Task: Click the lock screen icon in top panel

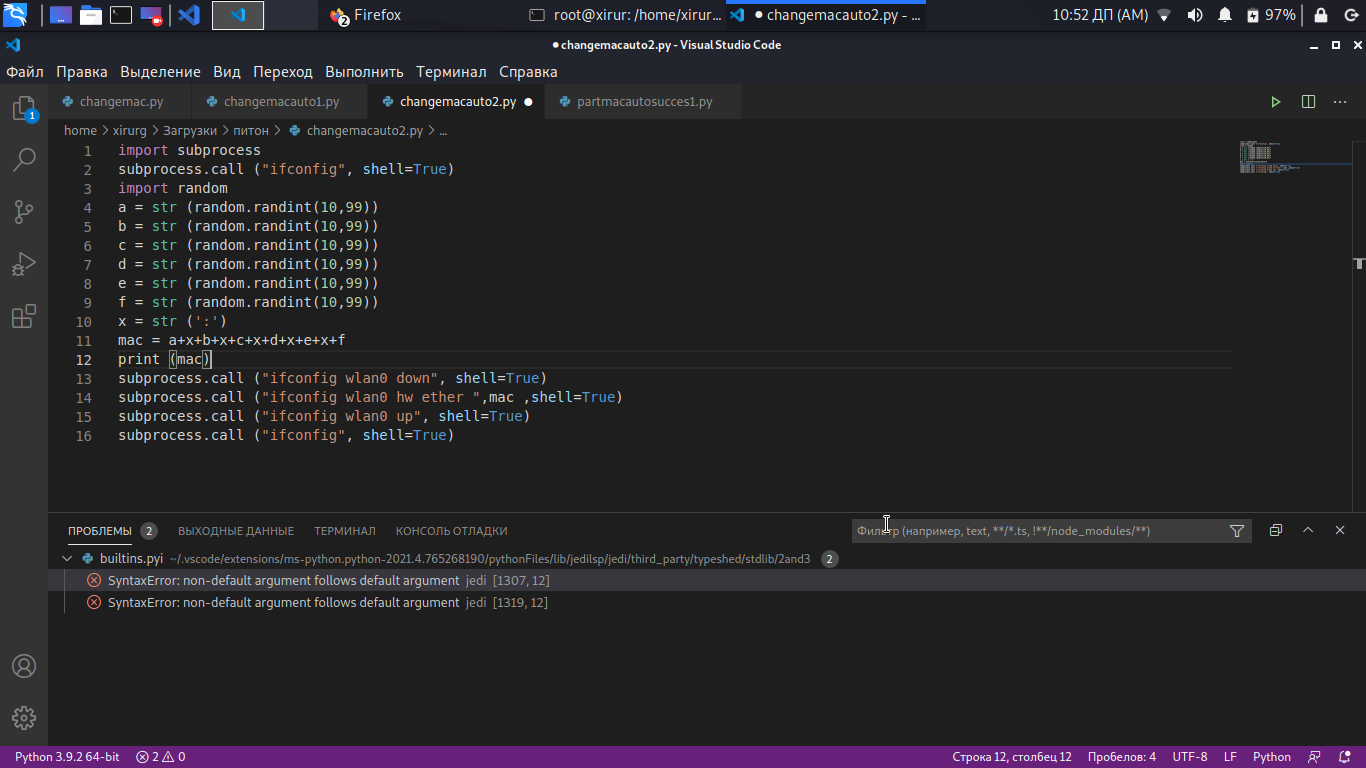Action: click(1320, 15)
